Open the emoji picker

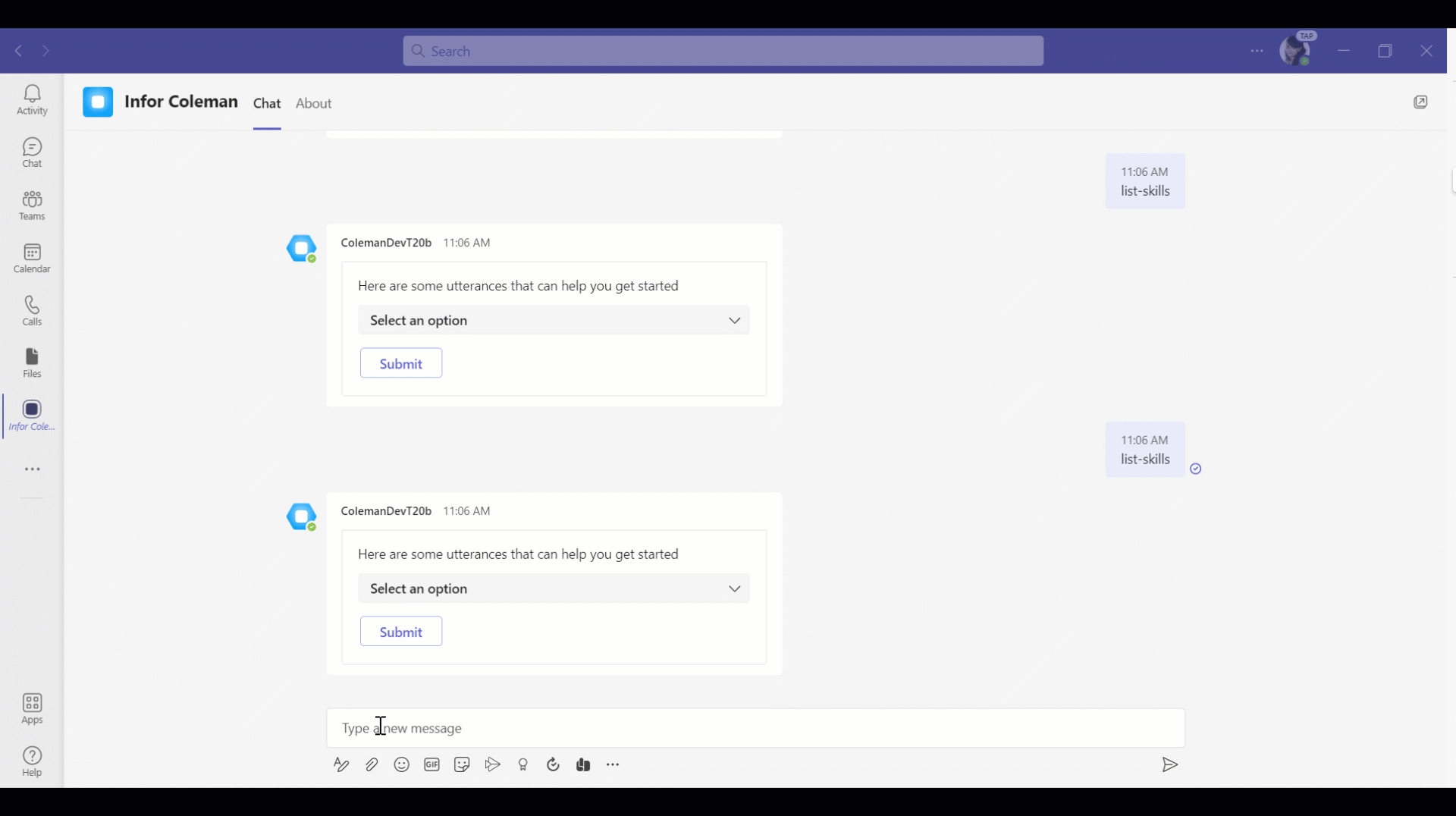[402, 764]
